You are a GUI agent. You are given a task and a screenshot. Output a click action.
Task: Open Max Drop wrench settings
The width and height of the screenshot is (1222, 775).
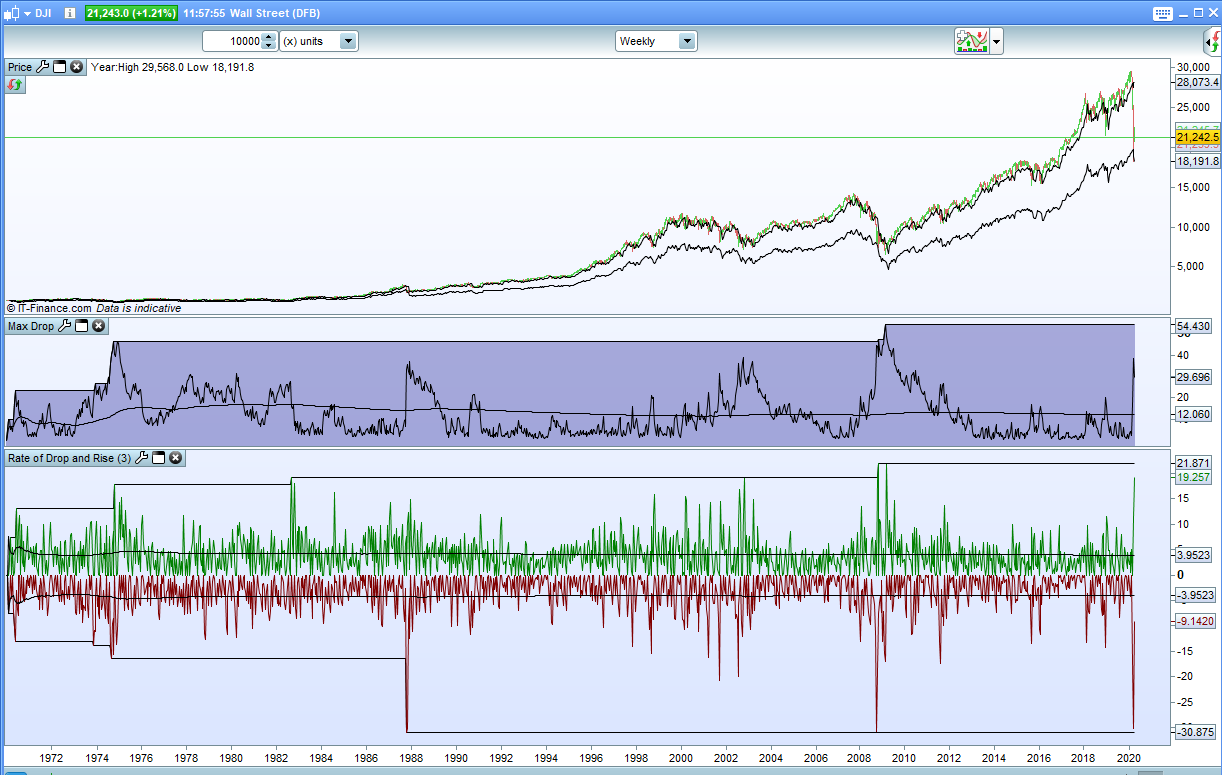64,326
